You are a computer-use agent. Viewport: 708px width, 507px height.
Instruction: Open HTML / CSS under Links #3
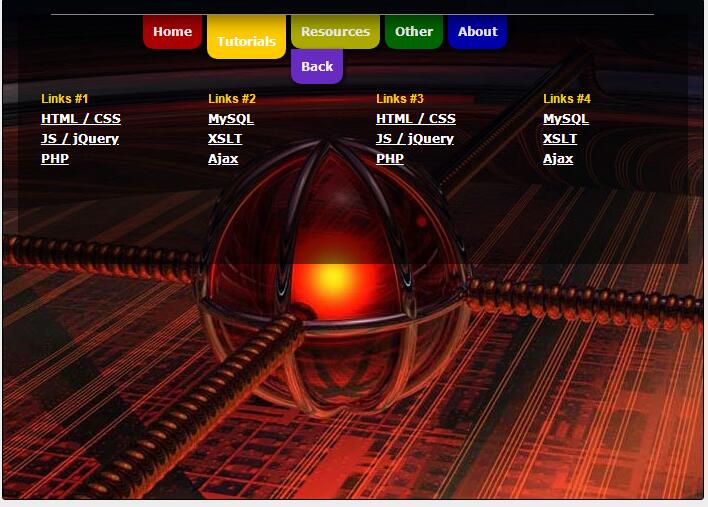pyautogui.click(x=416, y=119)
